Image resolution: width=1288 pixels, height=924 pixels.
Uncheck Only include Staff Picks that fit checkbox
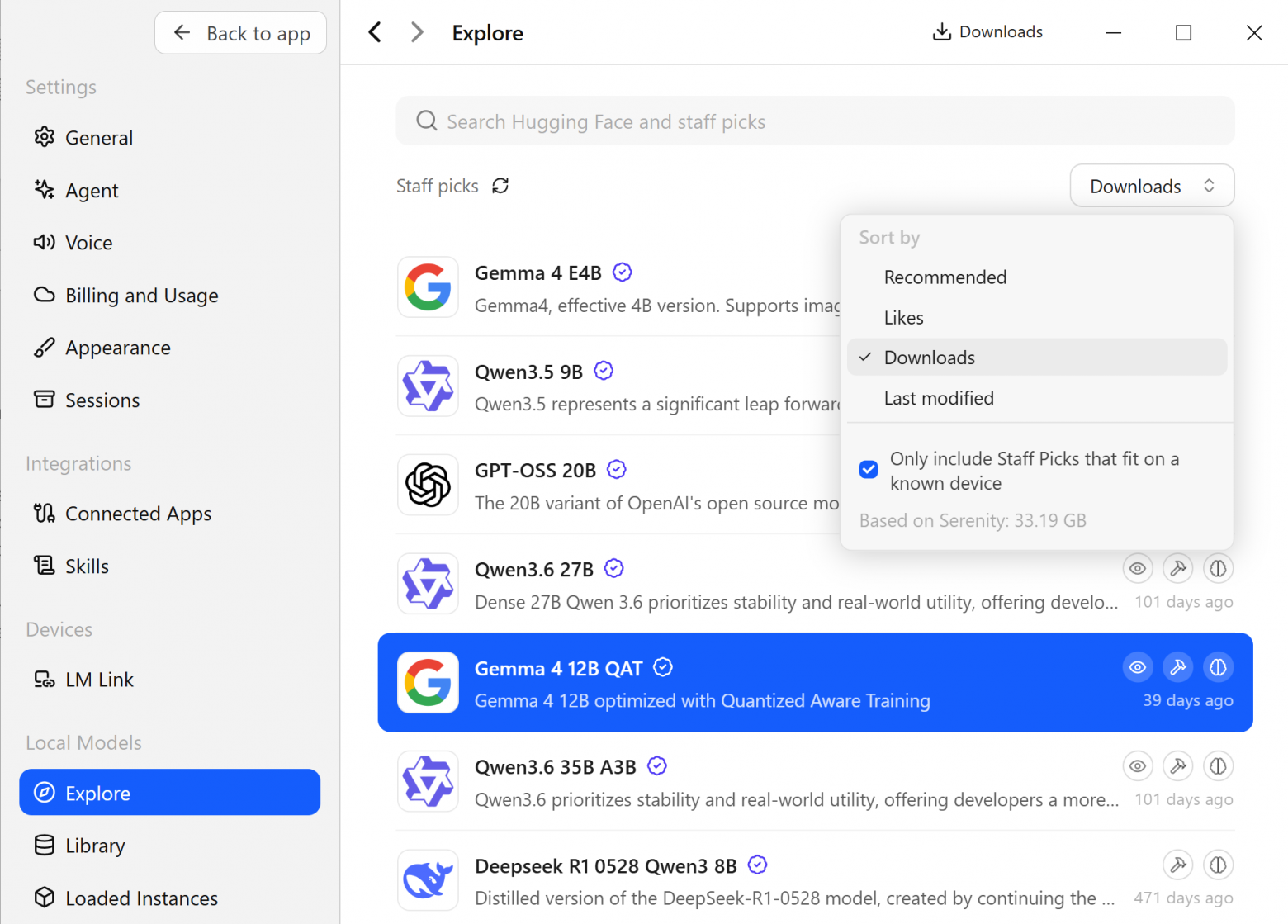[x=869, y=470]
